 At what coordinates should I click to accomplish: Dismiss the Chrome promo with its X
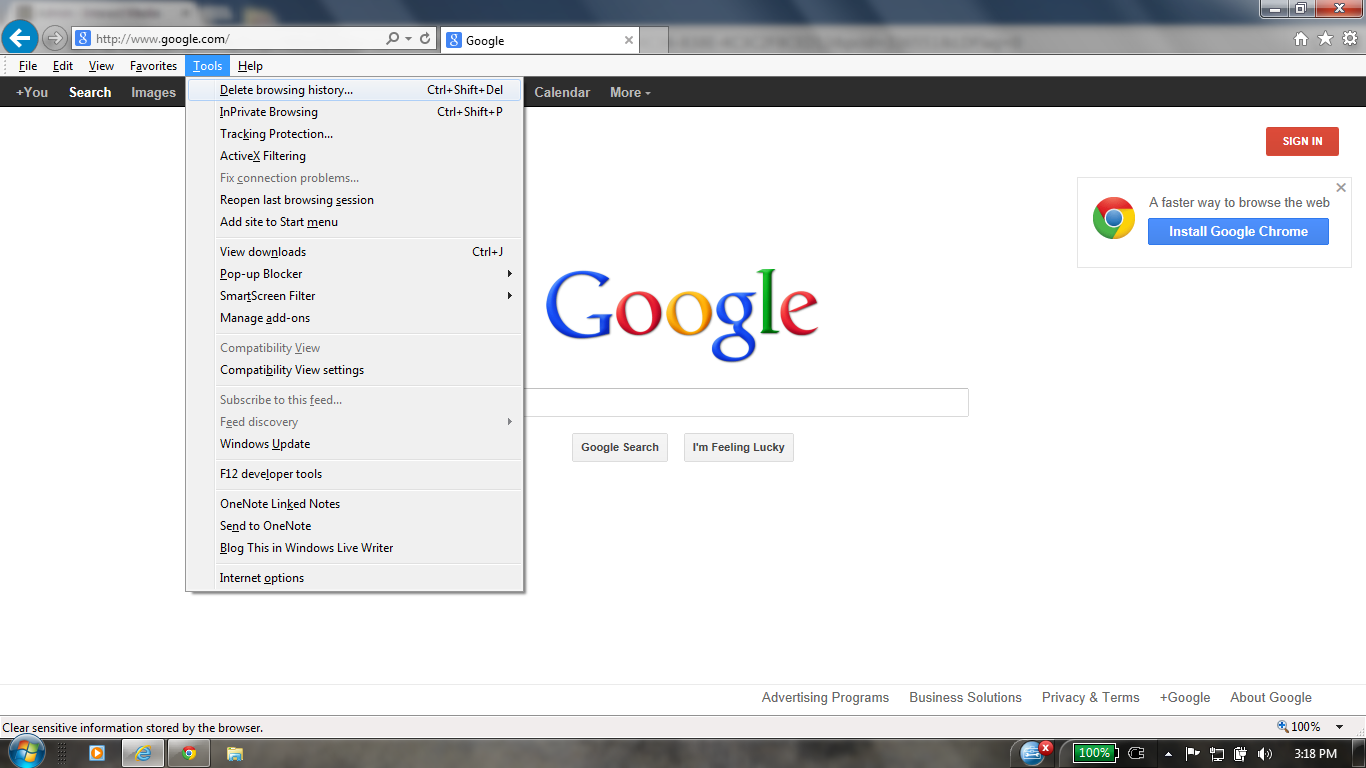1341,187
